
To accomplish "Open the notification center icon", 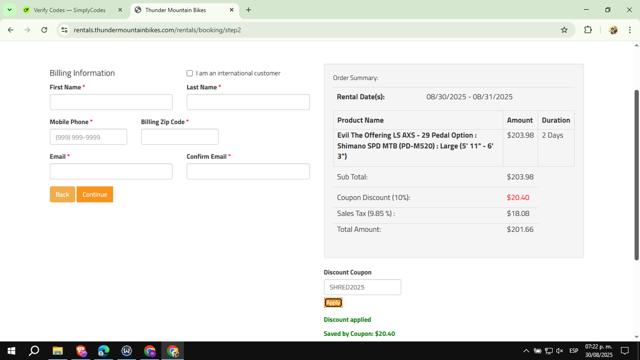I will click(625, 351).
